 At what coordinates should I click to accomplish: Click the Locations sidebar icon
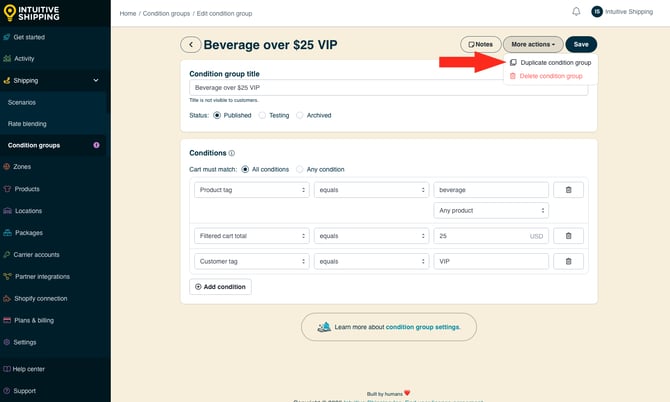tap(7, 211)
